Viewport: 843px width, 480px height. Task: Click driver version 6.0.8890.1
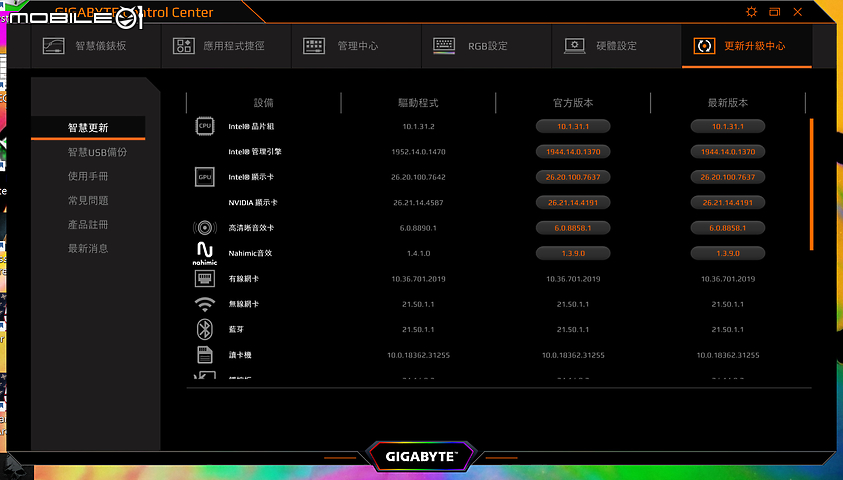pos(418,228)
